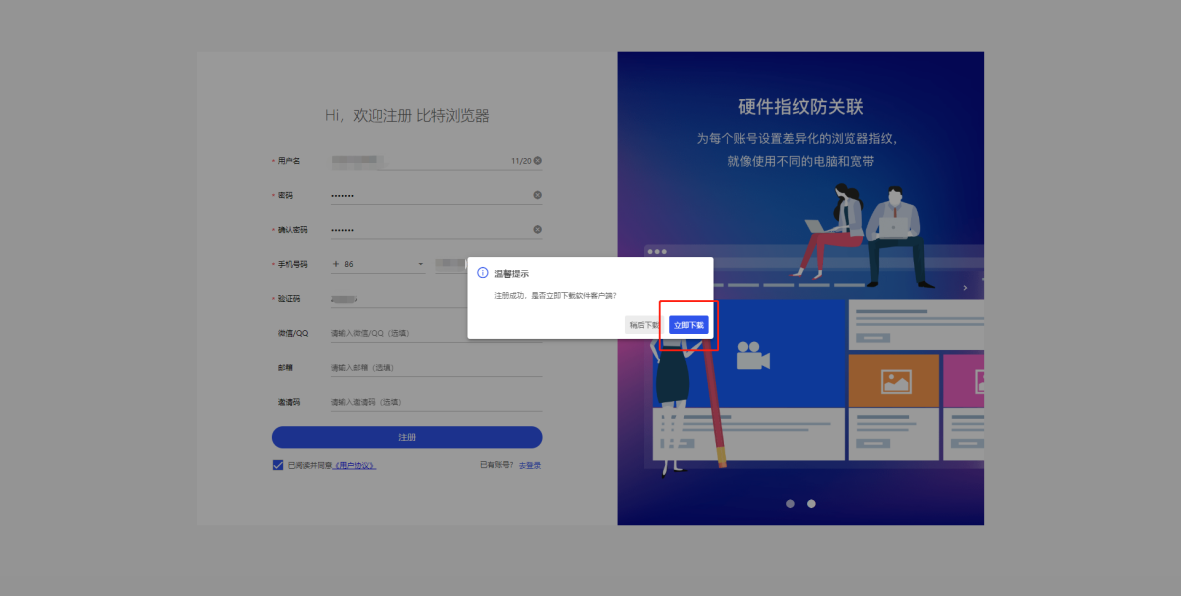This screenshot has height=596, width=1181.
Task: Clear the 密码 field with its X icon
Action: pyautogui.click(x=537, y=195)
